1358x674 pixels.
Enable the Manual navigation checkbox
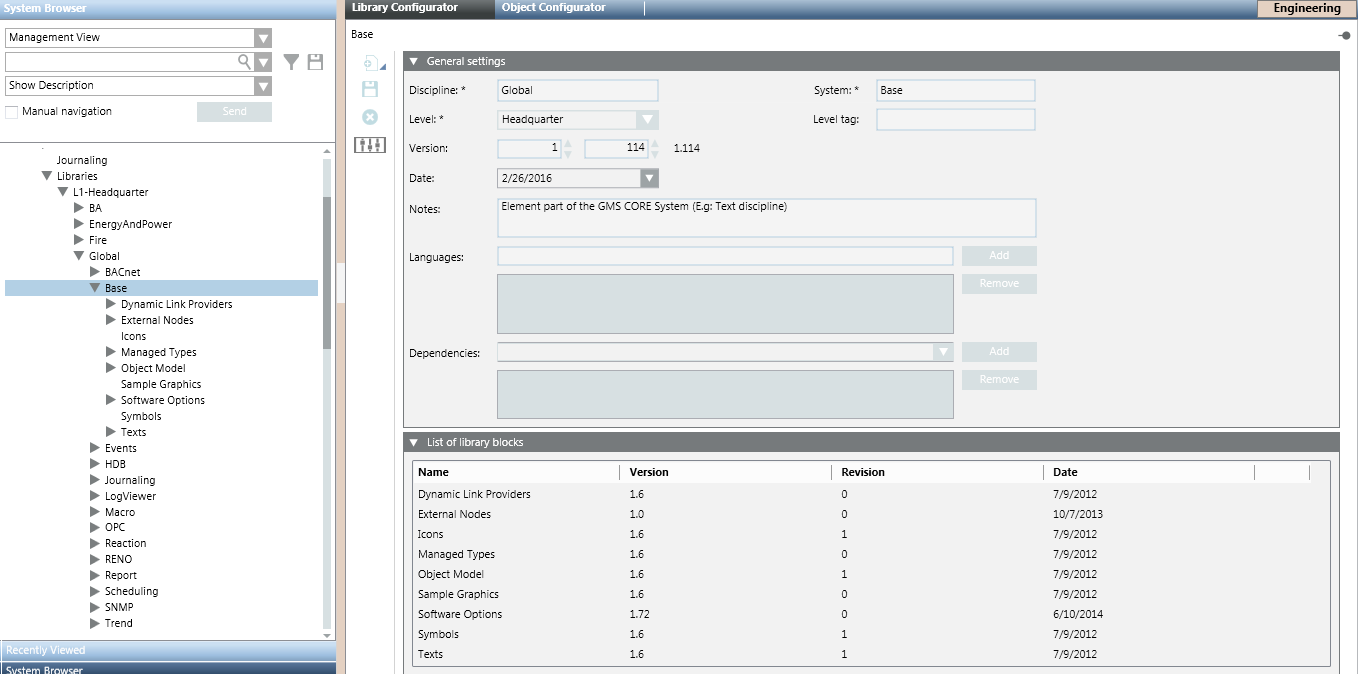pos(12,112)
